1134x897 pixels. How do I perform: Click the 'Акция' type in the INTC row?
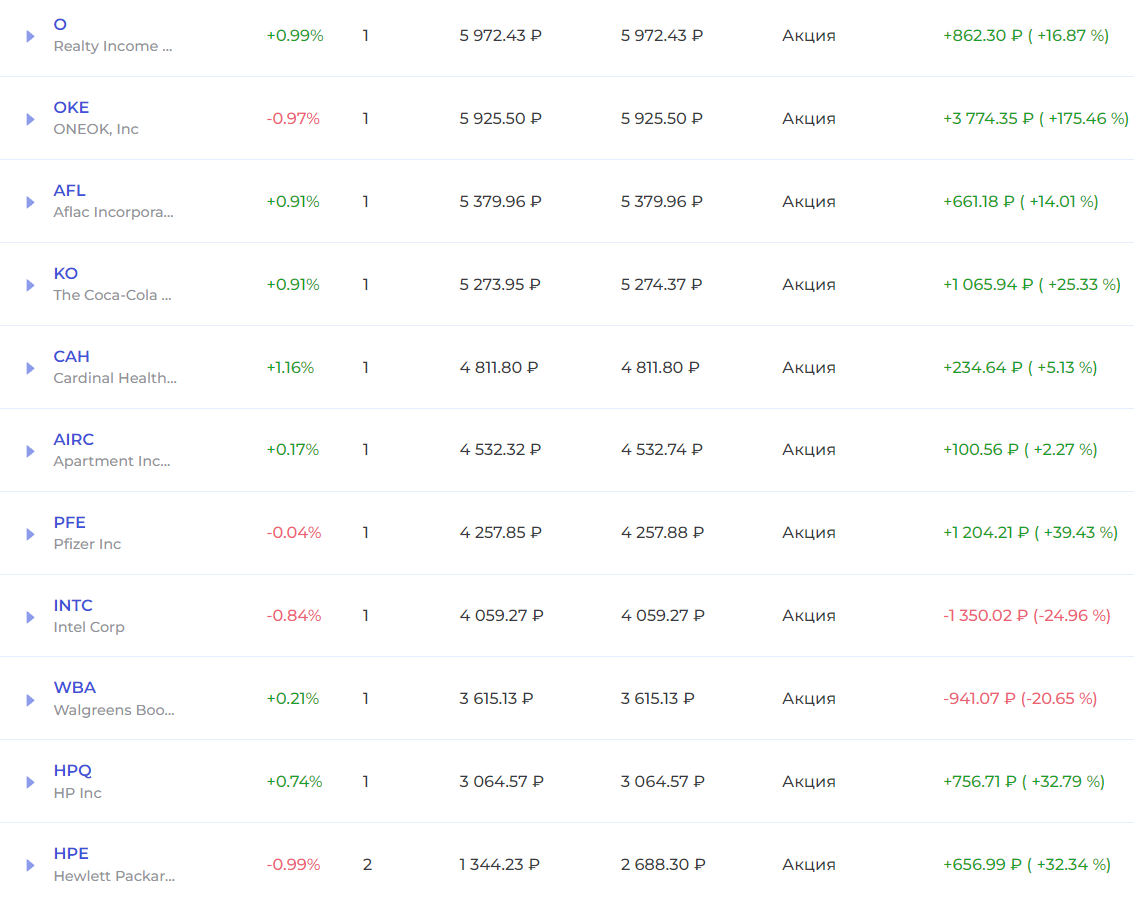click(809, 616)
